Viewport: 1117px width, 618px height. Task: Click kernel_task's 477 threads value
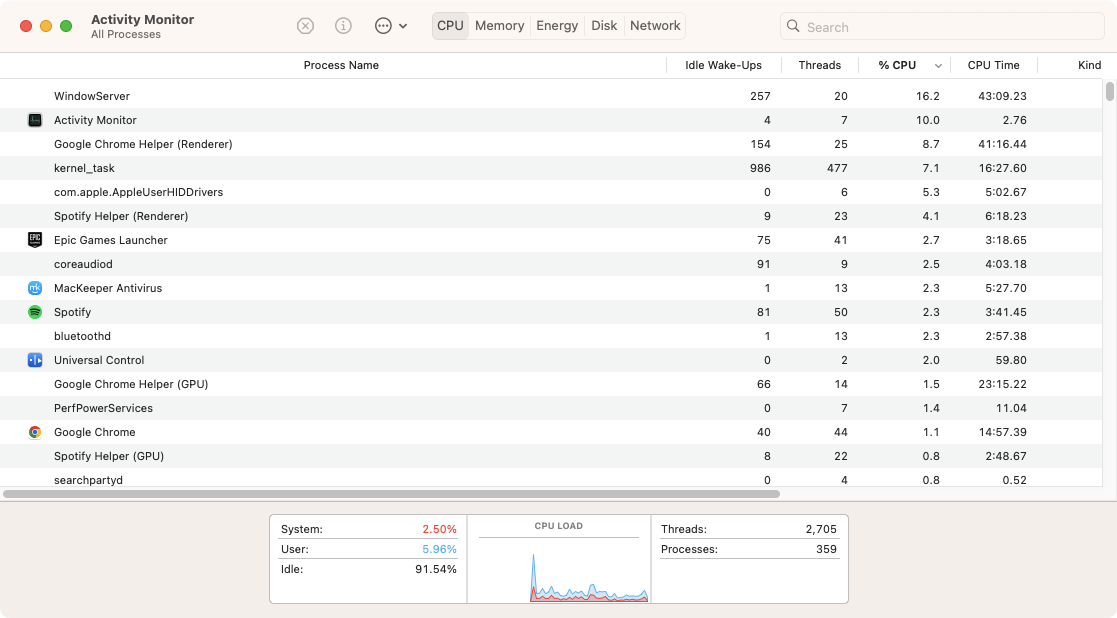point(837,169)
